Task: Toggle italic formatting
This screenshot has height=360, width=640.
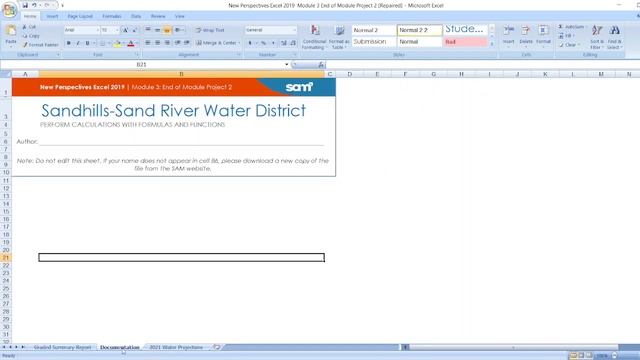Action: coord(78,43)
